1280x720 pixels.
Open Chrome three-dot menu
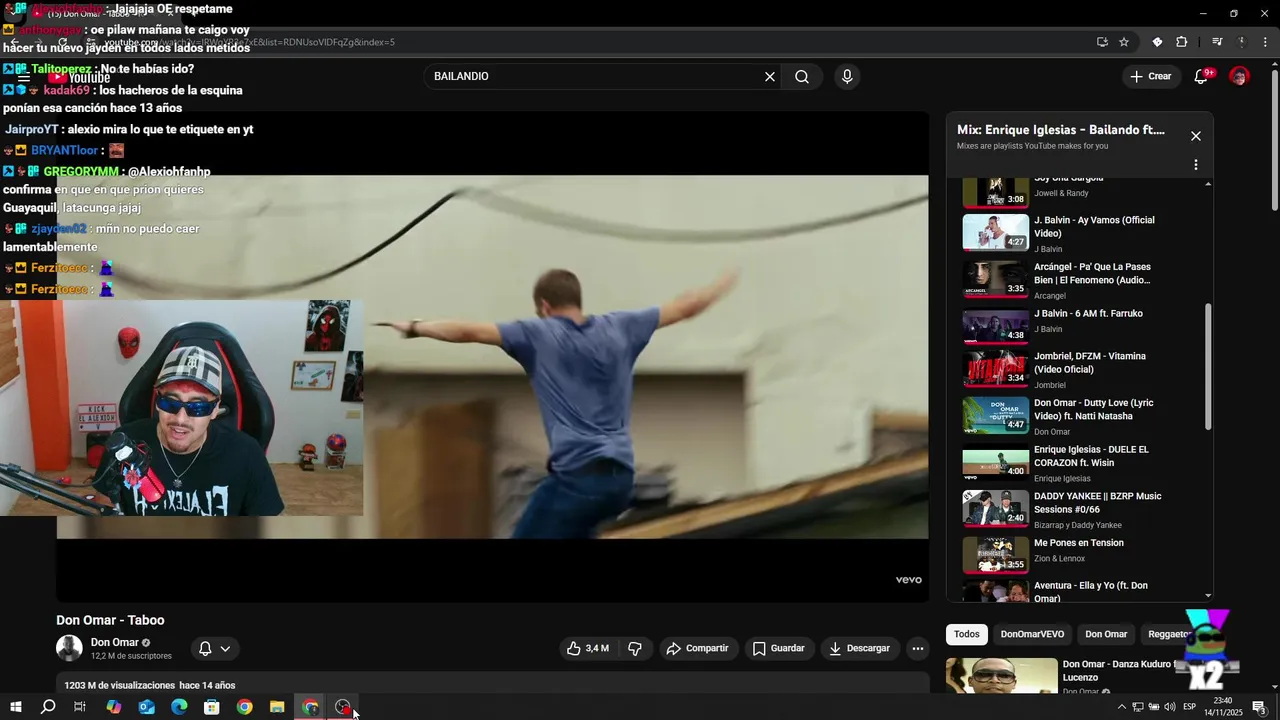tap(1265, 42)
